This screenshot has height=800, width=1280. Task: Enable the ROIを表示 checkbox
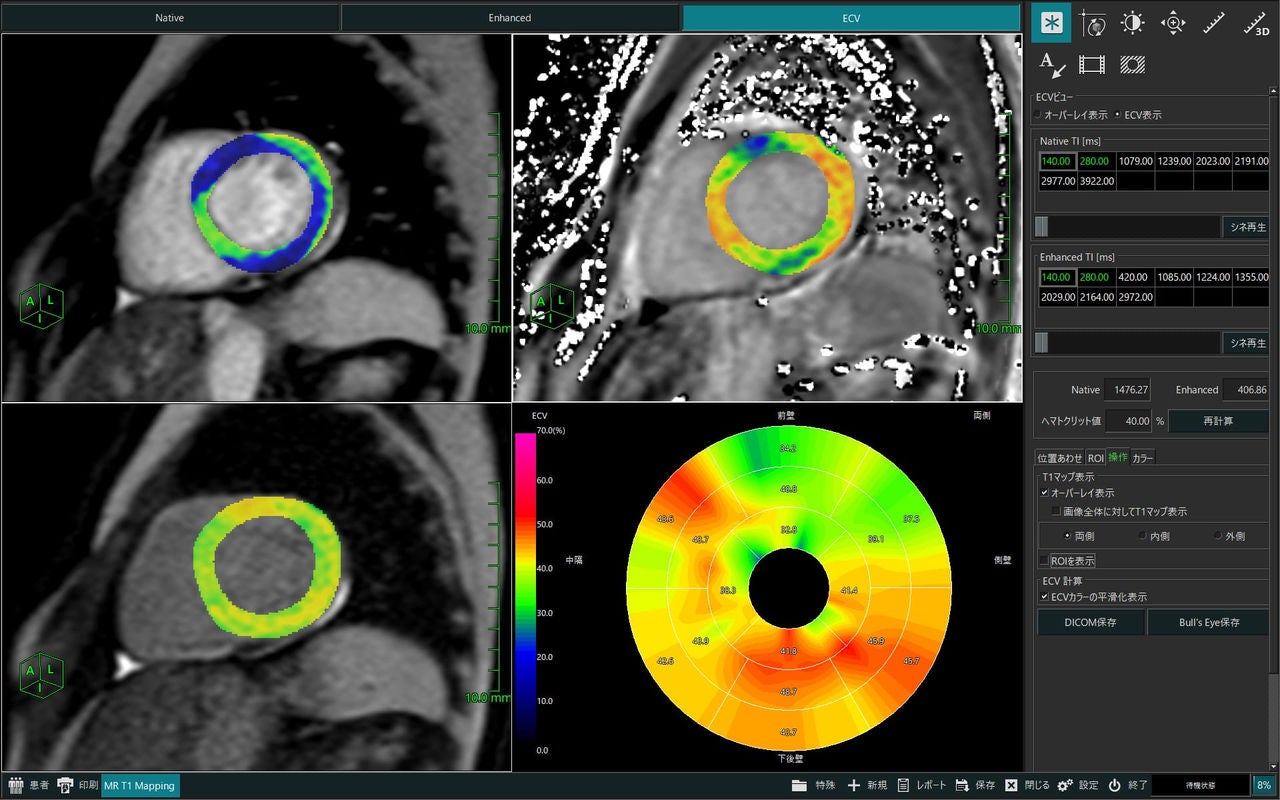(x=1045, y=560)
